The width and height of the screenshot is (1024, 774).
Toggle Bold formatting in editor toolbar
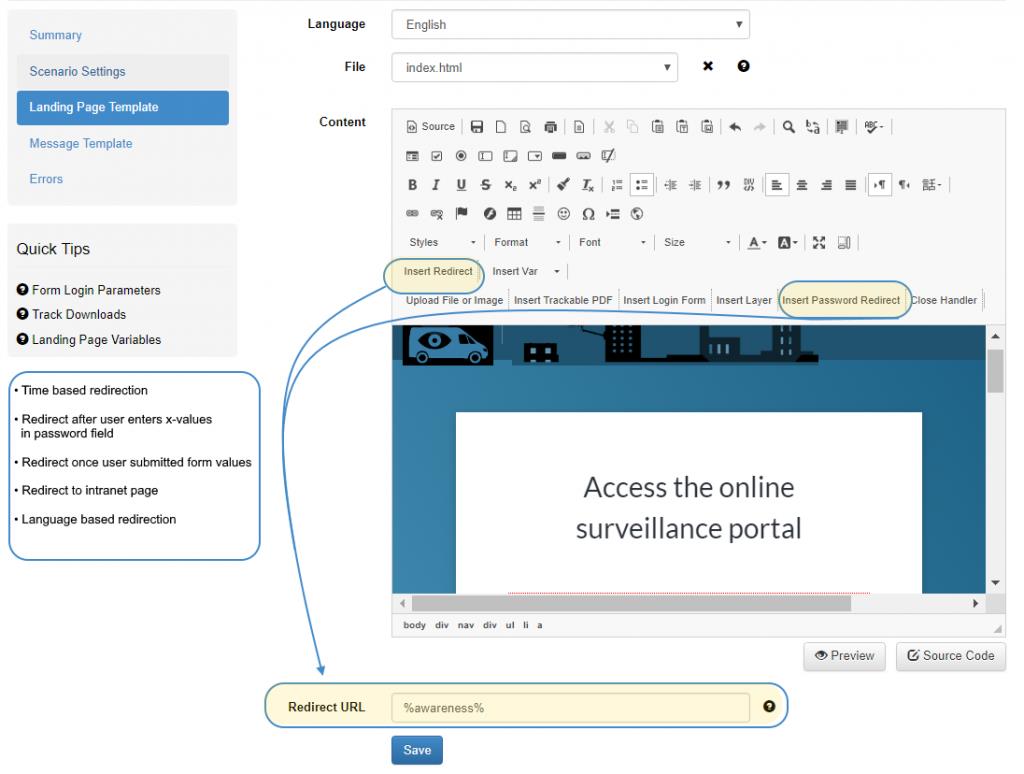(412, 185)
